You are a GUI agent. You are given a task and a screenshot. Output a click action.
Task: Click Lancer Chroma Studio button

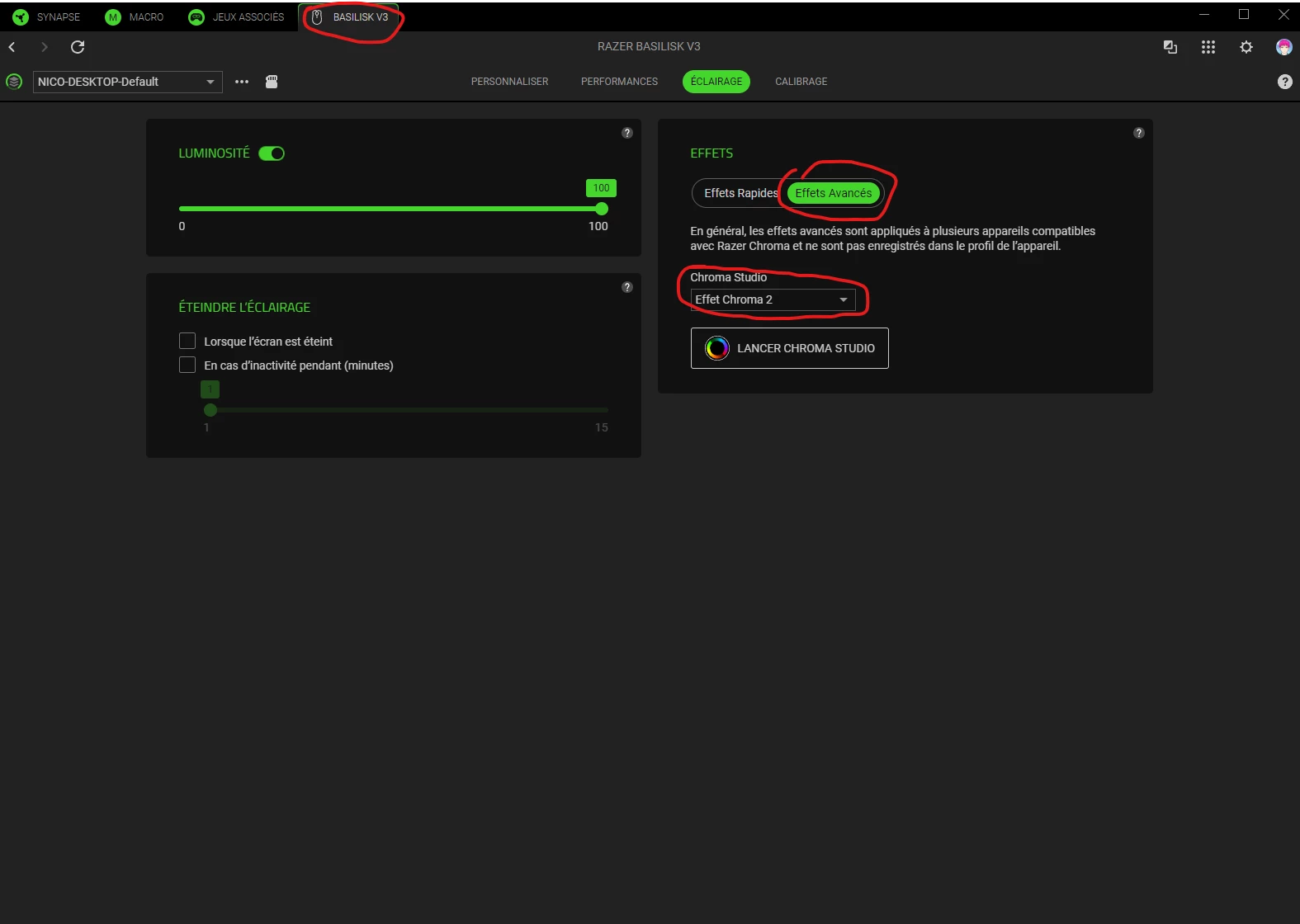pyautogui.click(x=790, y=348)
